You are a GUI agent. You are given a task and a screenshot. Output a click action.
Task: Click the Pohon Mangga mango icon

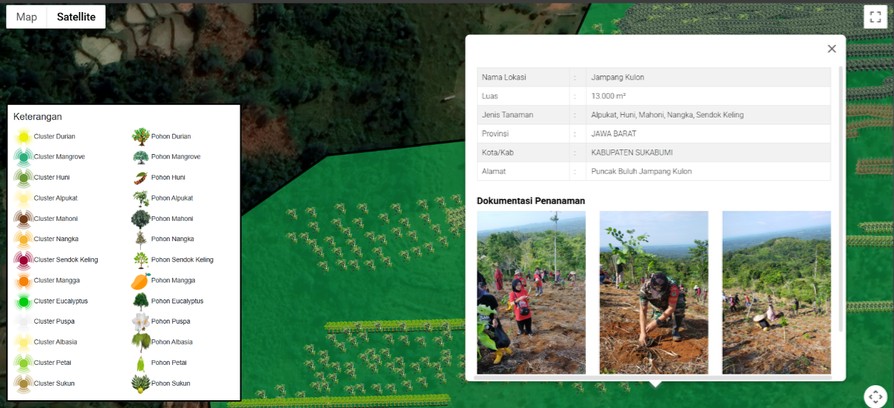(140, 280)
